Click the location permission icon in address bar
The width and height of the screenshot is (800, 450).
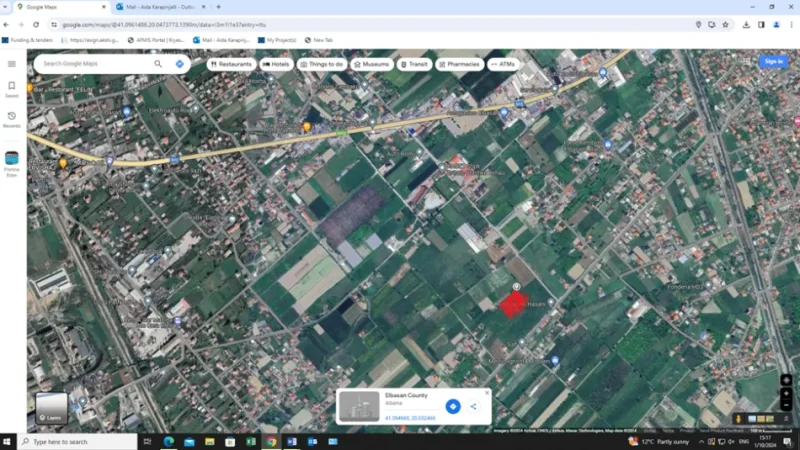click(698, 24)
